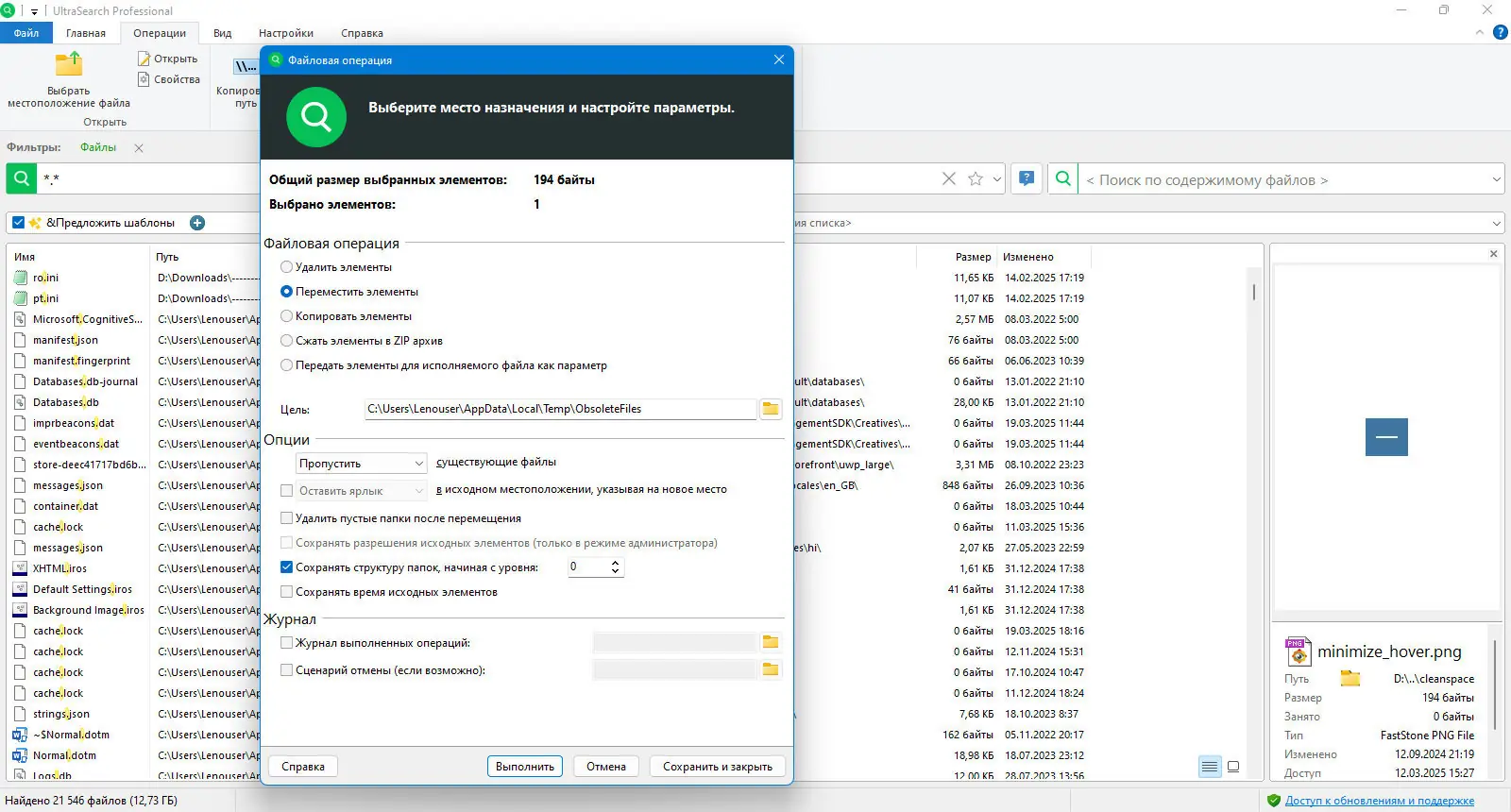Open help via the blue question icon top-right

click(x=1501, y=33)
